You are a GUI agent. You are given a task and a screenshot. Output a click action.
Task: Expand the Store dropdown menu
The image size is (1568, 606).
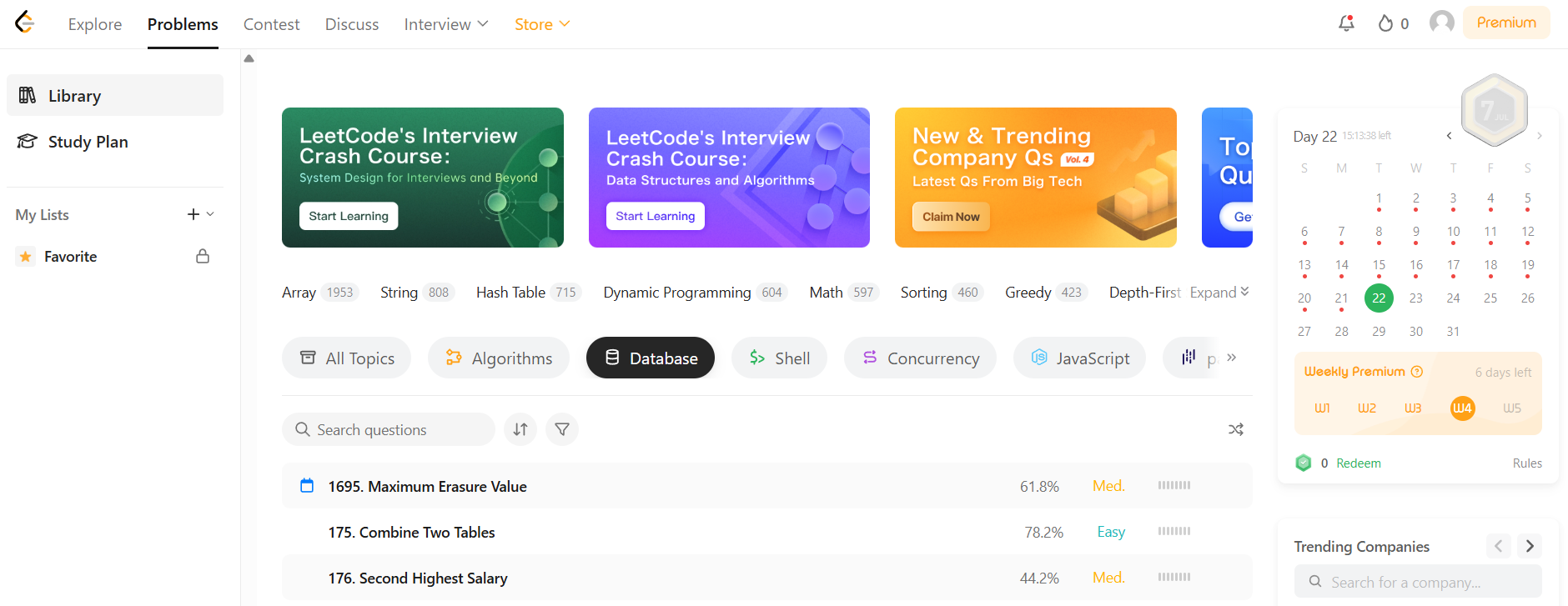(542, 24)
